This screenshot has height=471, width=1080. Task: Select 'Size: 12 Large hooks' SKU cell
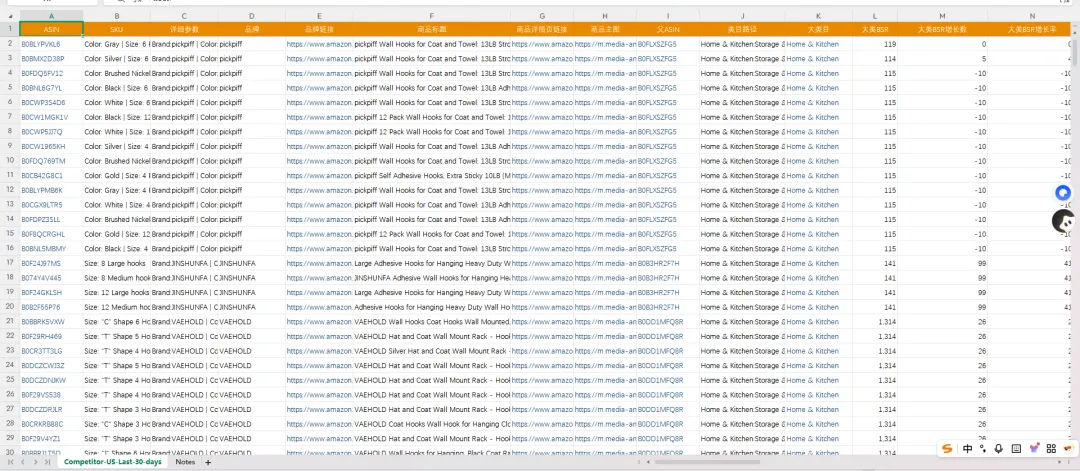coord(116,292)
